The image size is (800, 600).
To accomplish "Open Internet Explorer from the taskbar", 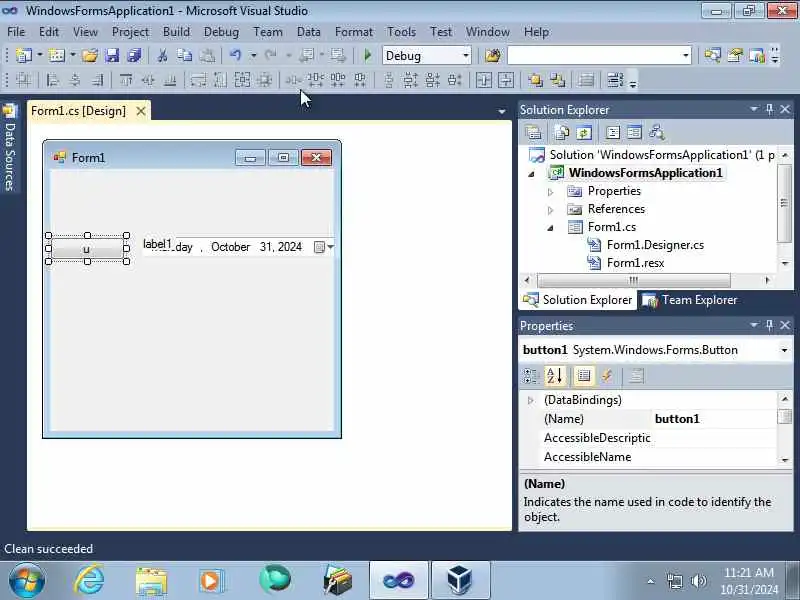I will point(89,580).
